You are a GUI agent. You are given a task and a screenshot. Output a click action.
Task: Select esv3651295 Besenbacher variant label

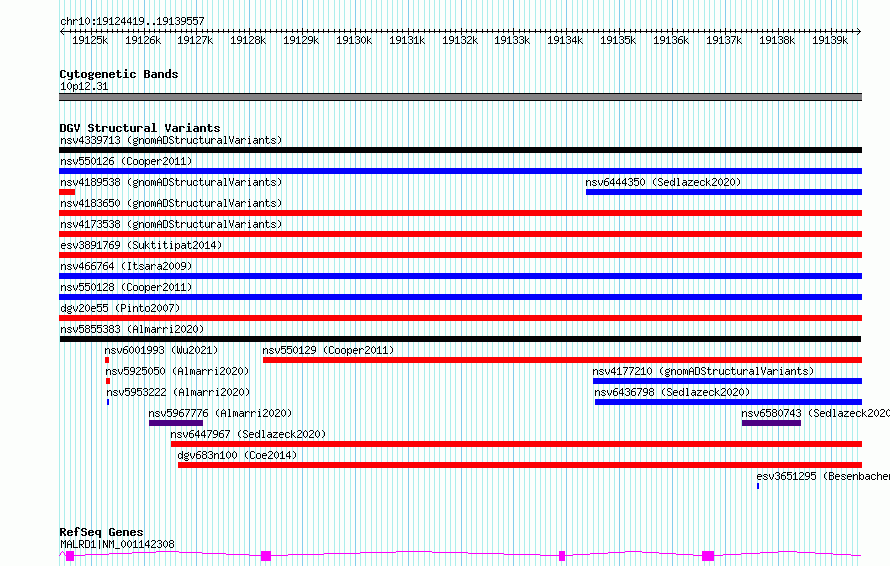point(823,476)
